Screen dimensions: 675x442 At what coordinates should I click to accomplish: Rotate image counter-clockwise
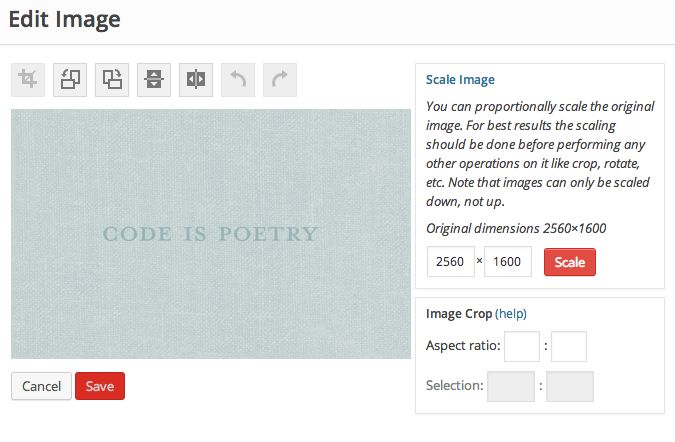70,81
